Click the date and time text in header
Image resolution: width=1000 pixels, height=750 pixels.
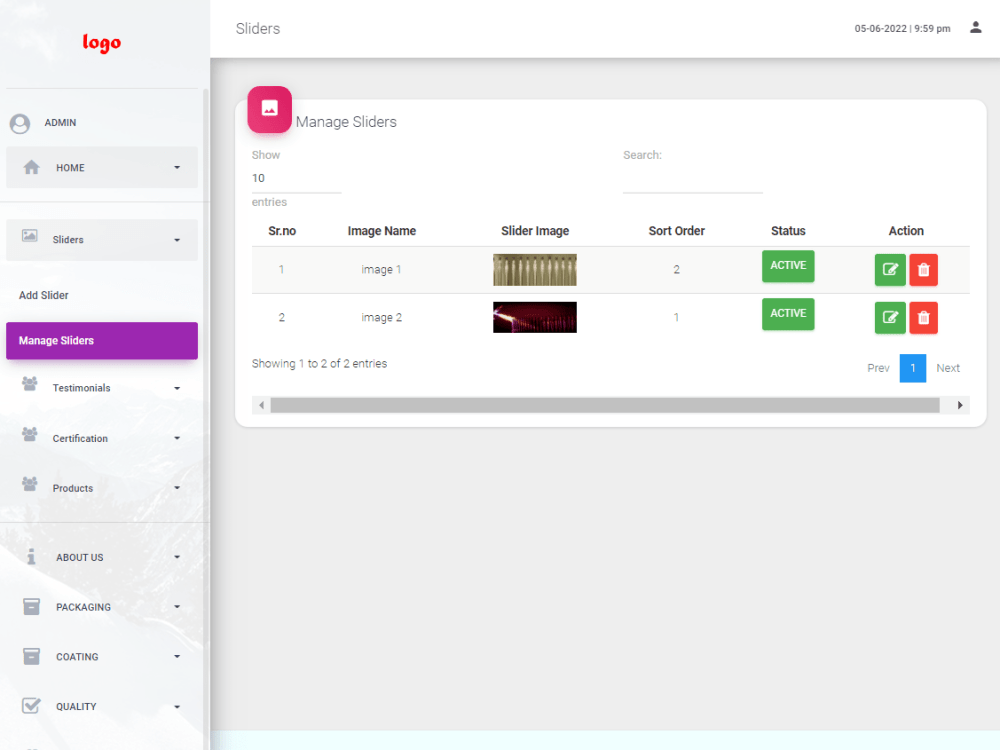(902, 29)
